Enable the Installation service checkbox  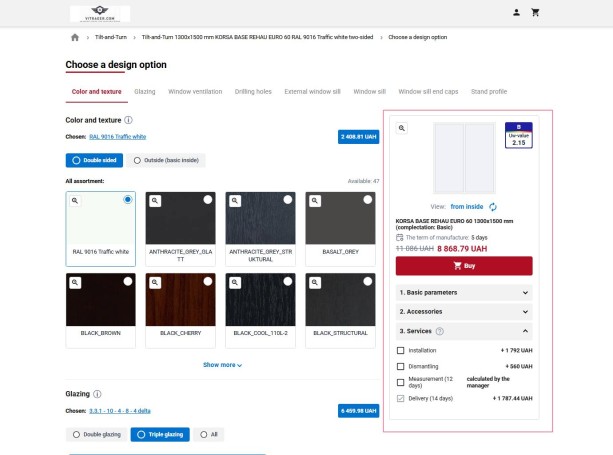tap(401, 351)
